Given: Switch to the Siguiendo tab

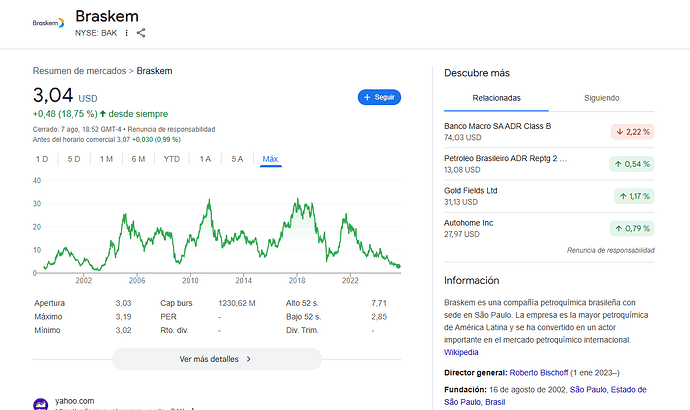Looking at the screenshot, I should pyautogui.click(x=602, y=98).
